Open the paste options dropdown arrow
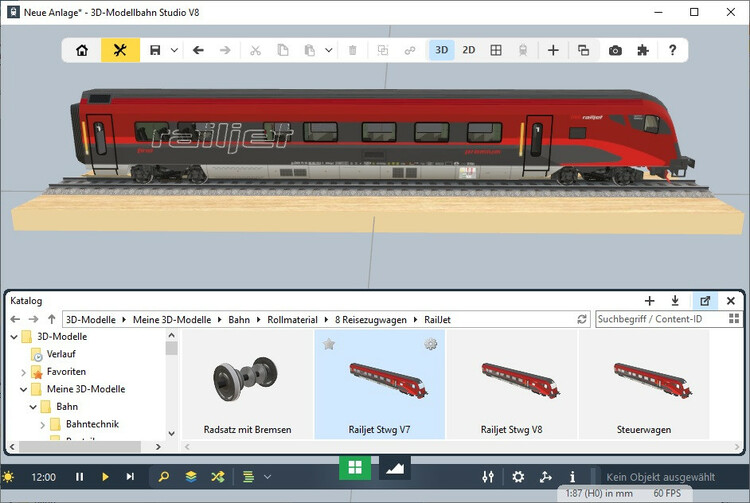Viewport: 750px width, 503px height. tap(329, 50)
